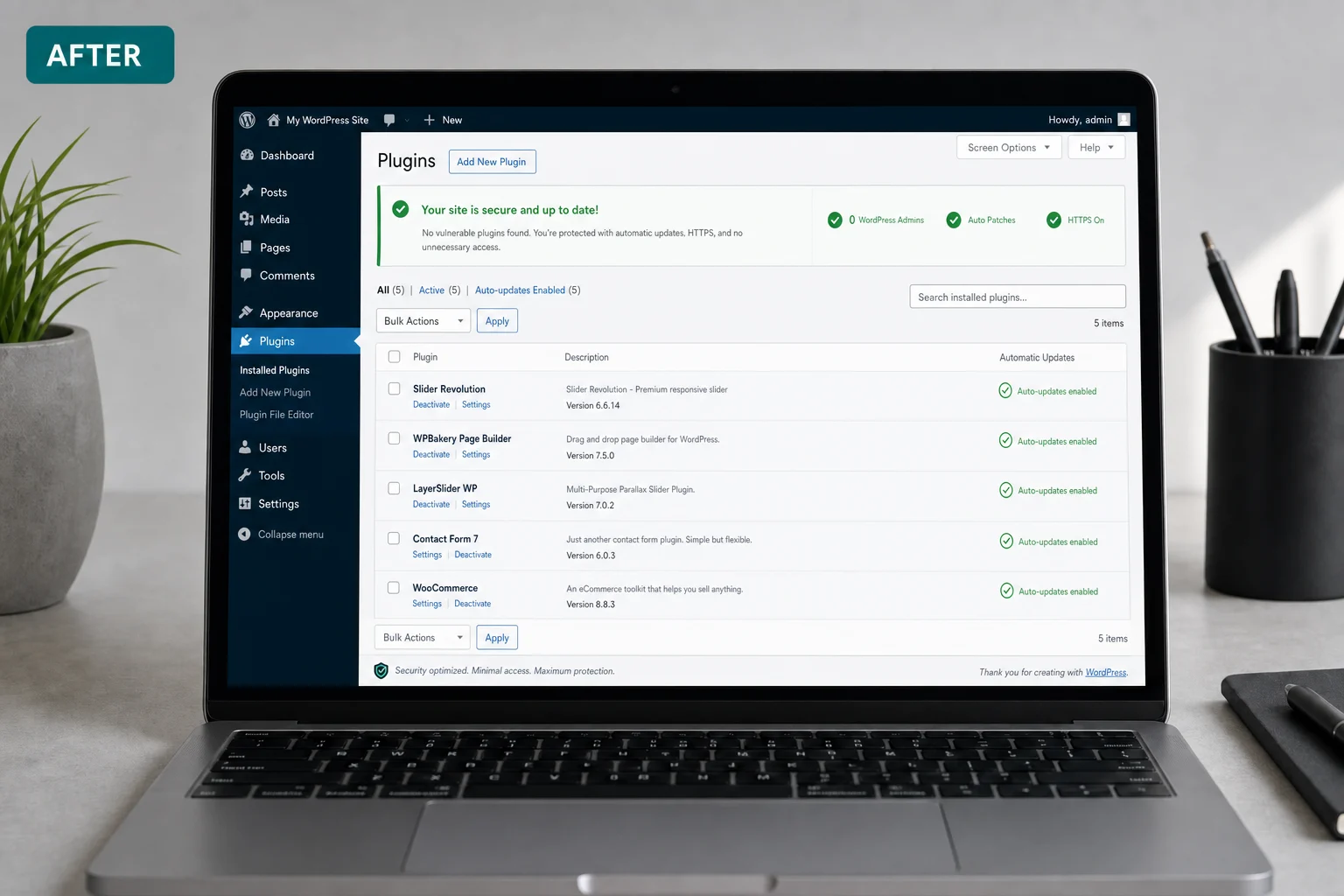Open My WordPress Site menu
Screen dimensions: 1344x896
[318, 120]
